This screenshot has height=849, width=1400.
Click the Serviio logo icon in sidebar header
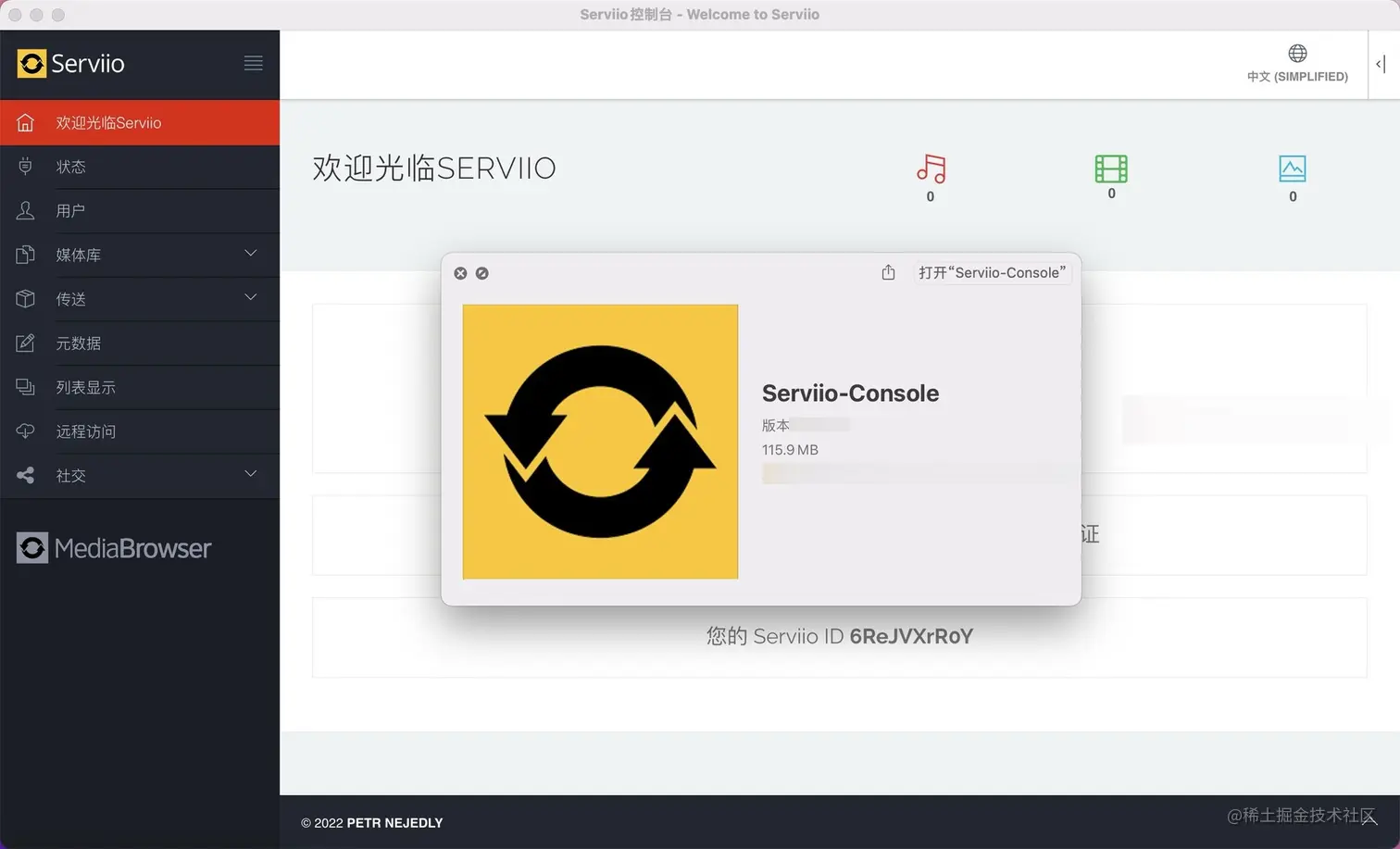pyautogui.click(x=31, y=63)
